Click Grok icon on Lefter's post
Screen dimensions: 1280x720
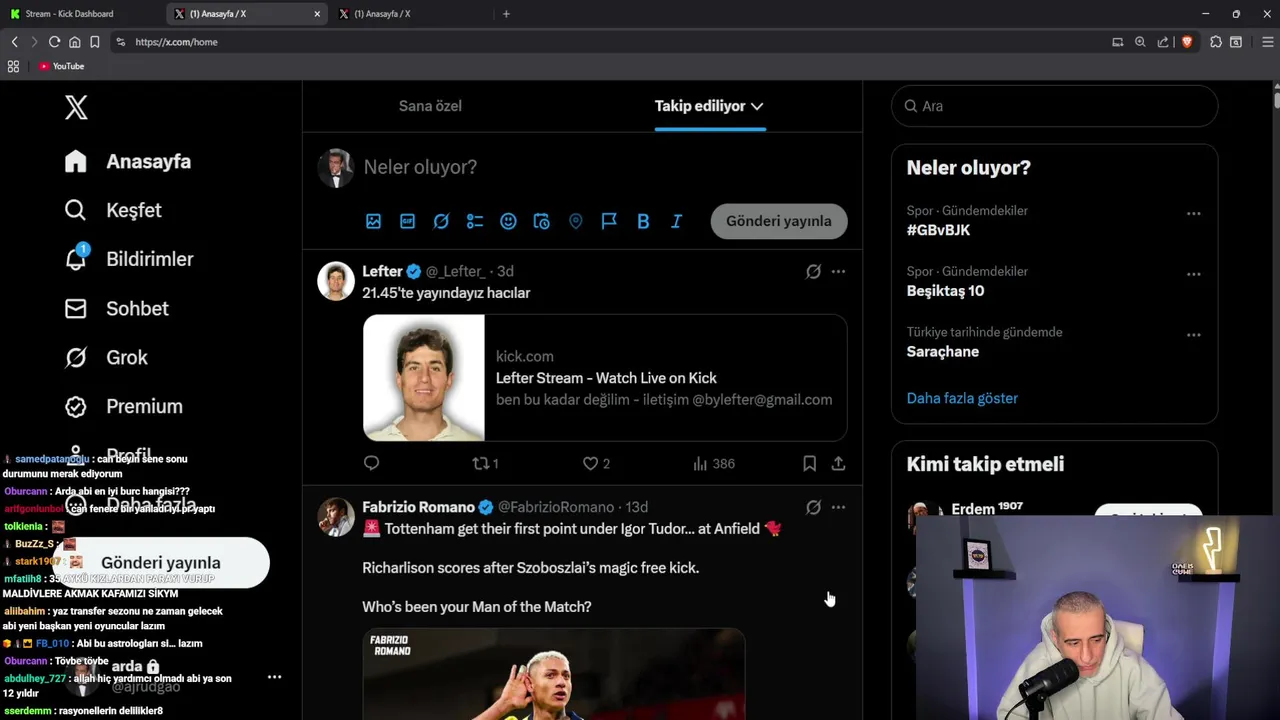coord(813,271)
